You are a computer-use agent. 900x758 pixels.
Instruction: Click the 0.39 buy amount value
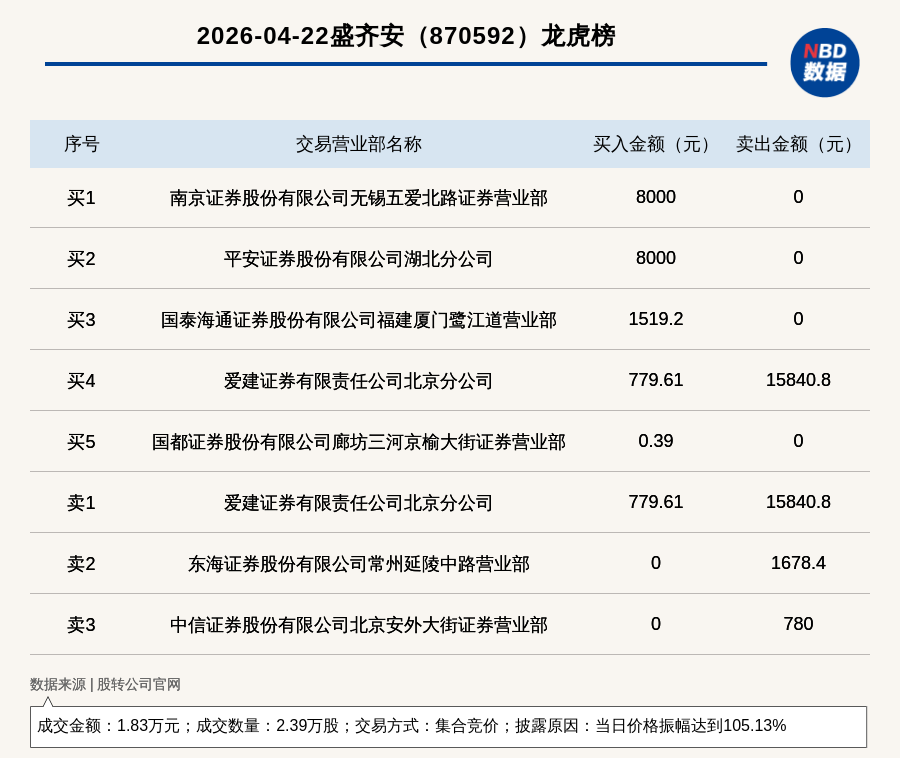655,441
